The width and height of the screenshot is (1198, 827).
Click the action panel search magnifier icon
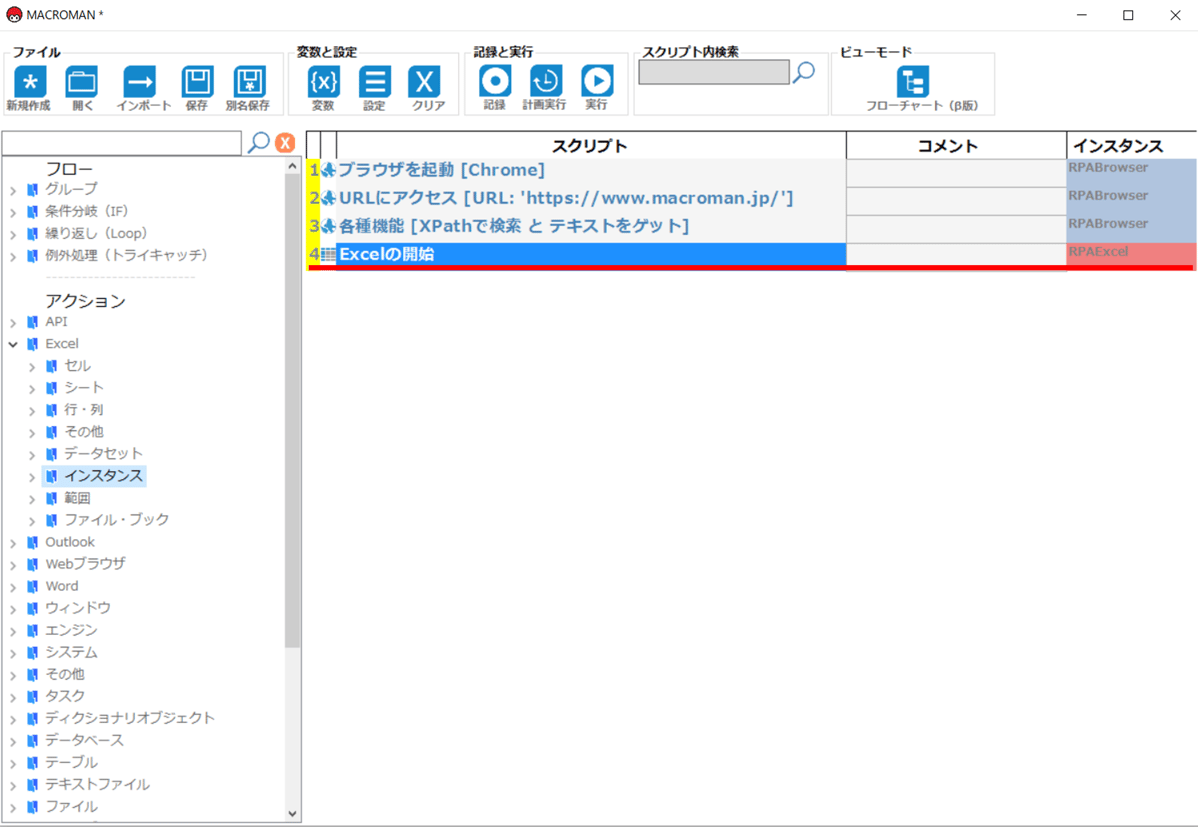click(x=259, y=142)
